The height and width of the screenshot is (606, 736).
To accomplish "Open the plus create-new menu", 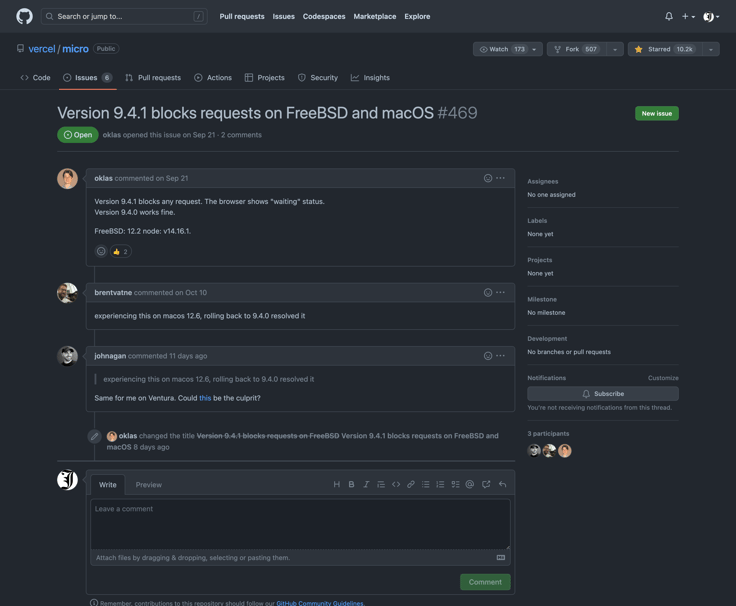I will click(x=688, y=16).
